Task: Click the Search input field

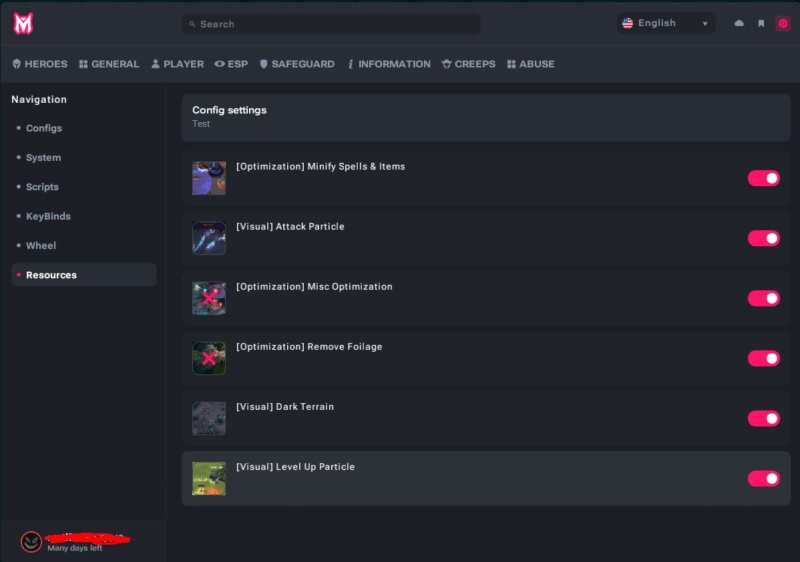Action: 331,24
